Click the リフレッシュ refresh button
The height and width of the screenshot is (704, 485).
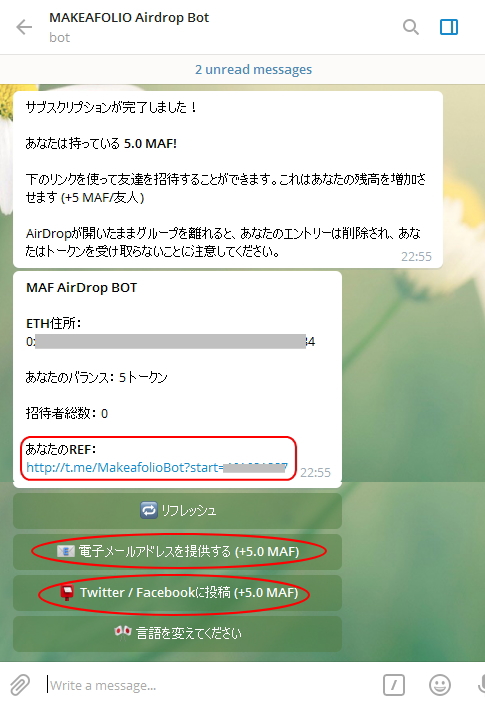[x=177, y=511]
